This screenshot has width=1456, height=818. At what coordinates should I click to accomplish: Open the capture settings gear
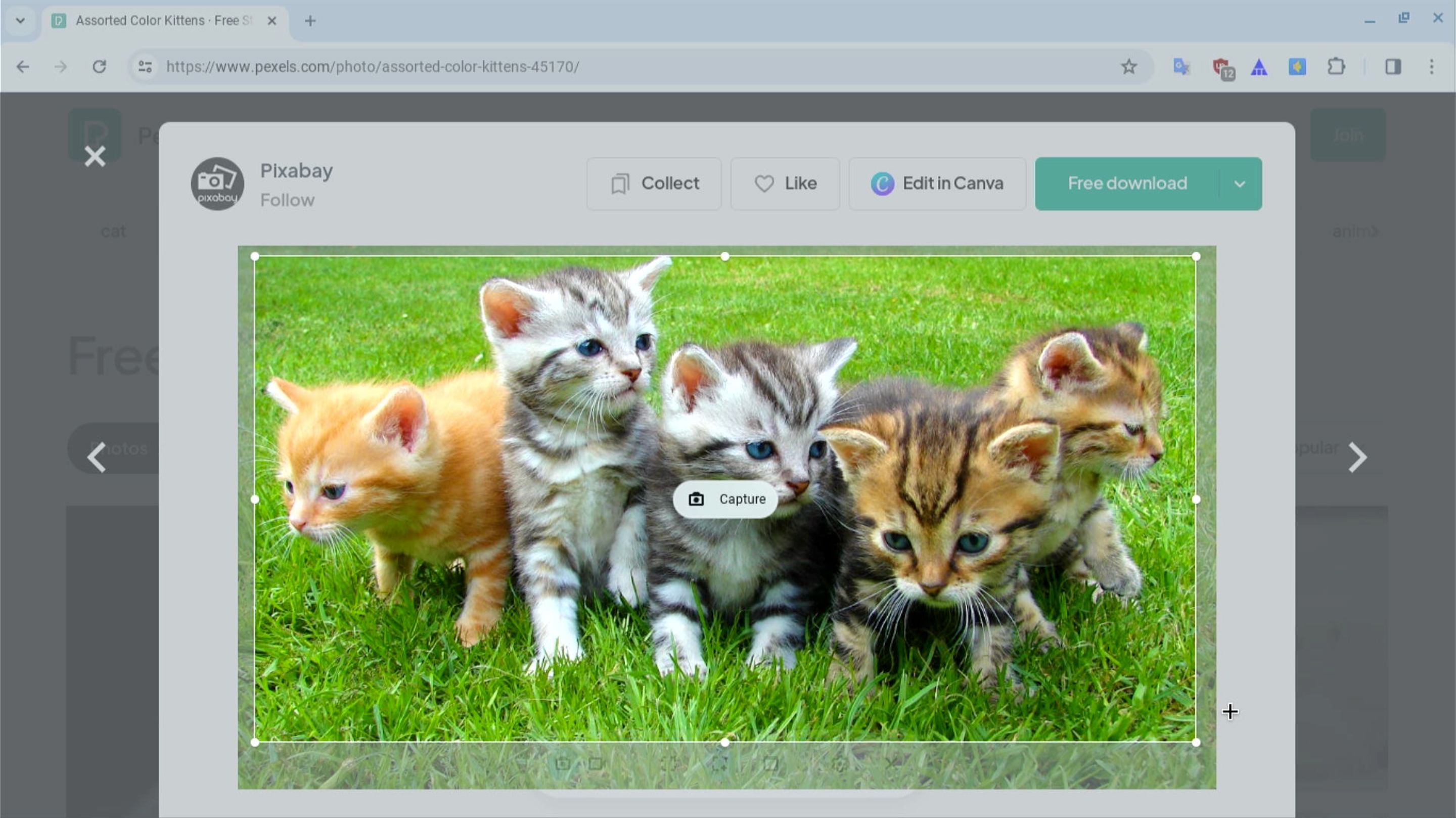coord(838,764)
